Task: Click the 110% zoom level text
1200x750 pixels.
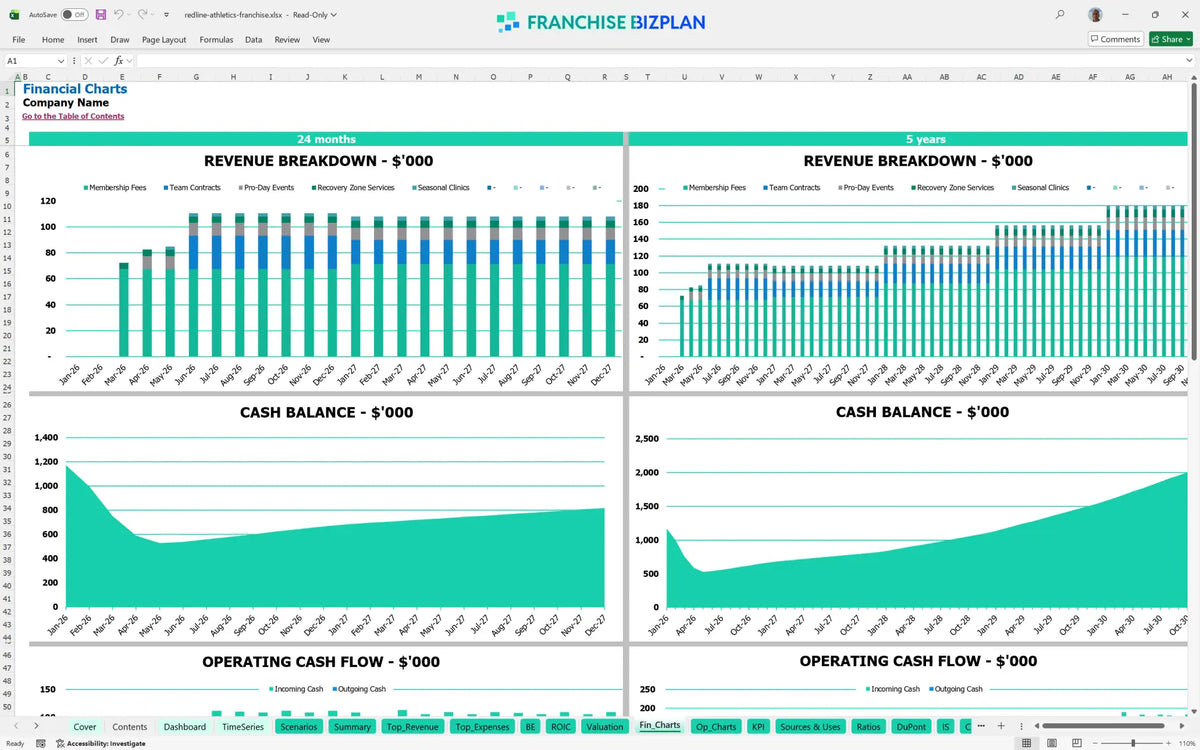Action: coord(1186,743)
